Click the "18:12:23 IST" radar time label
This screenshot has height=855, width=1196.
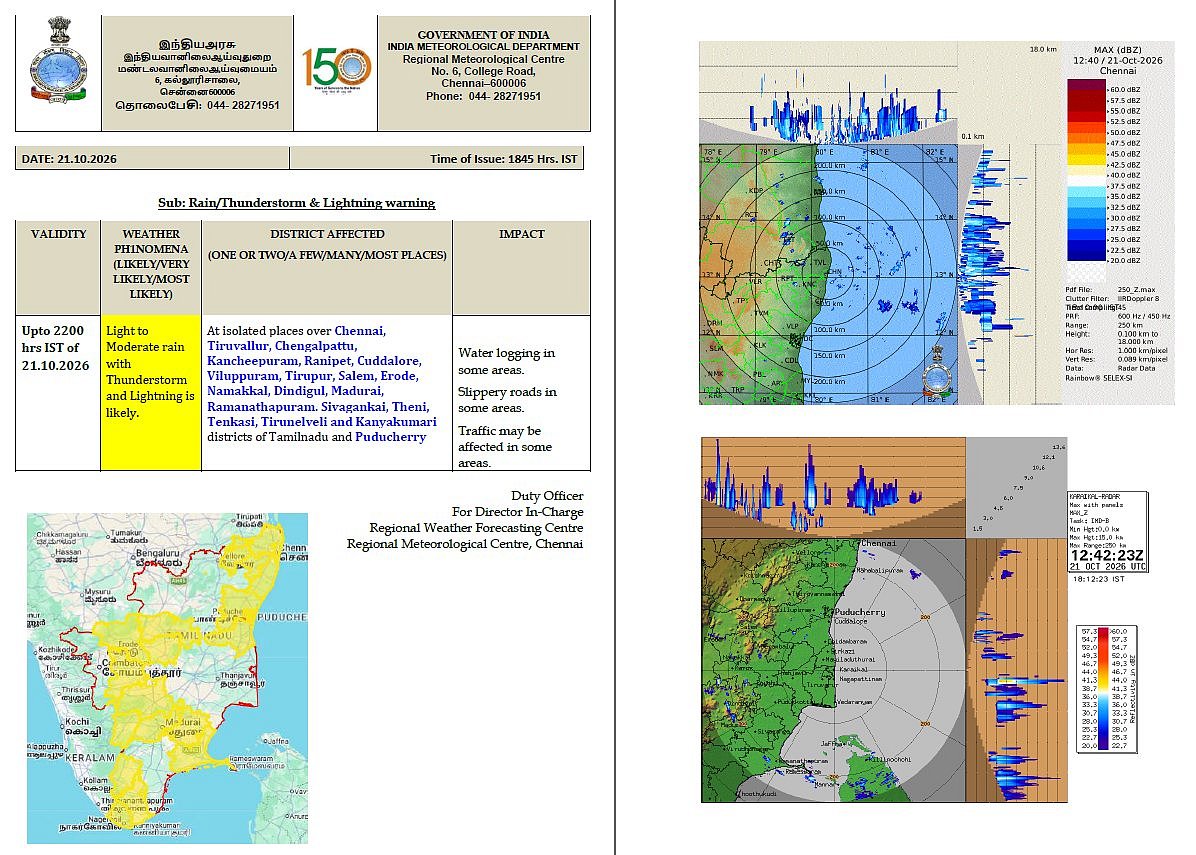[x=1099, y=580]
